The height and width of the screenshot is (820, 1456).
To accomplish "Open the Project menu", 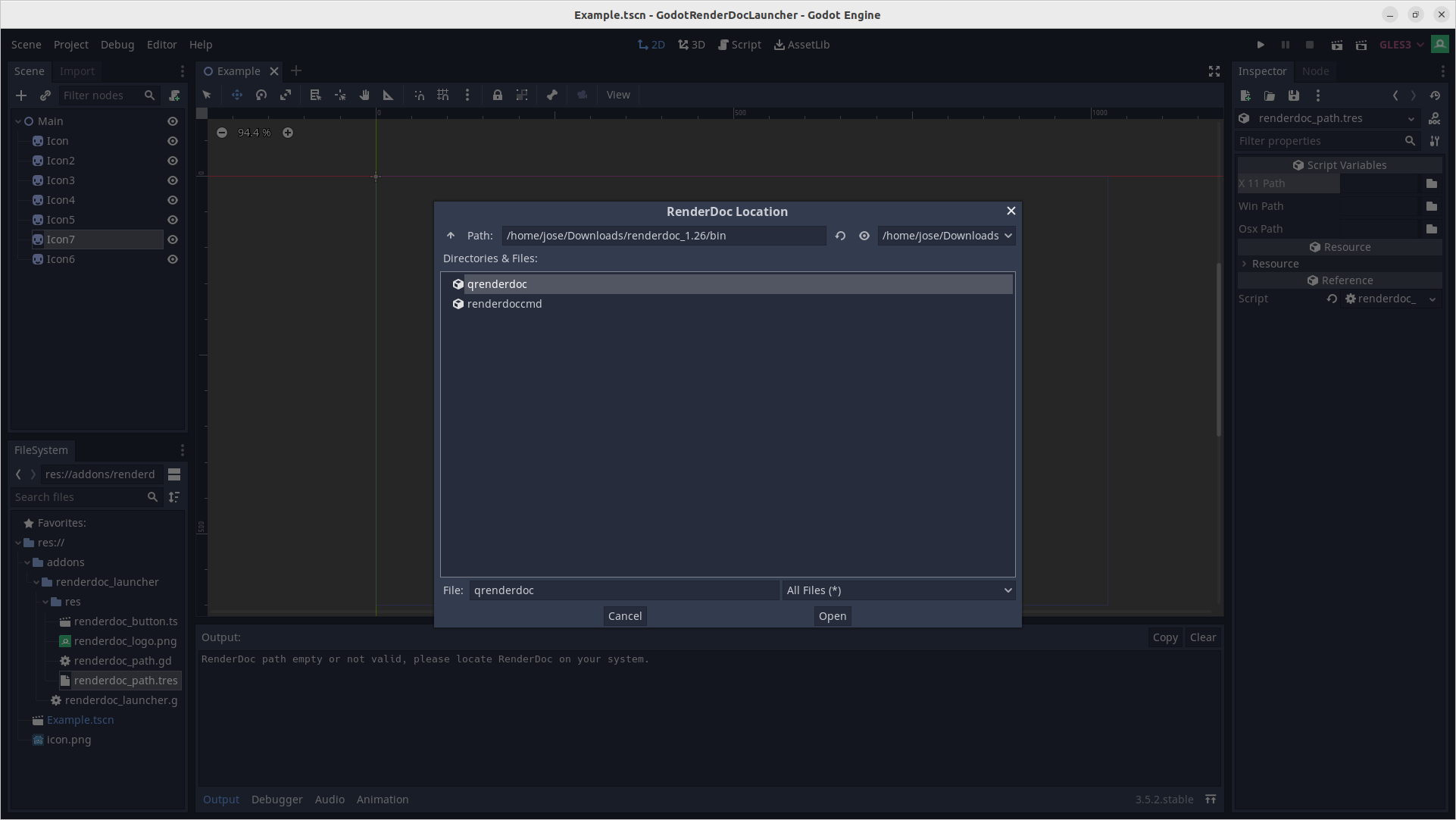I will (x=70, y=44).
